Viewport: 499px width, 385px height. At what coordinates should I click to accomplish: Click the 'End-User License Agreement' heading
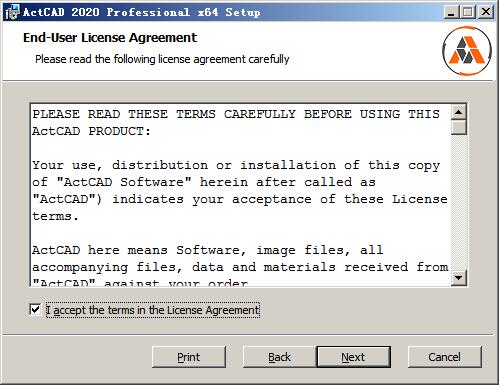(110, 38)
